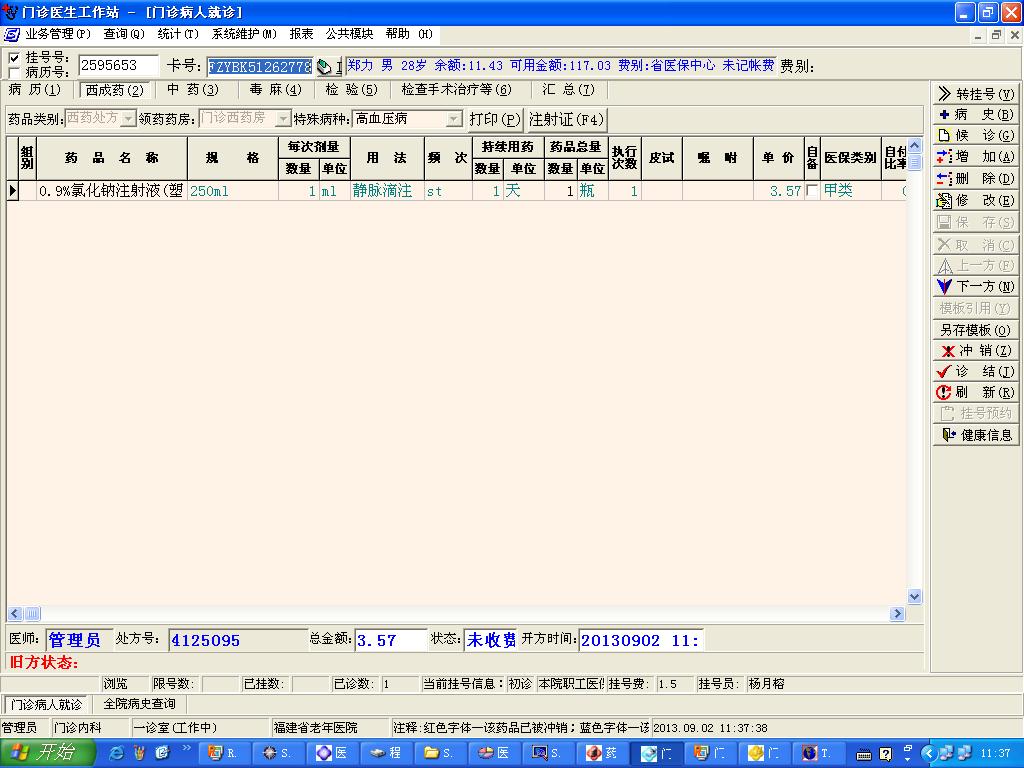Open 病史 medical history from sidebar
1024x768 pixels.
click(x=975, y=115)
